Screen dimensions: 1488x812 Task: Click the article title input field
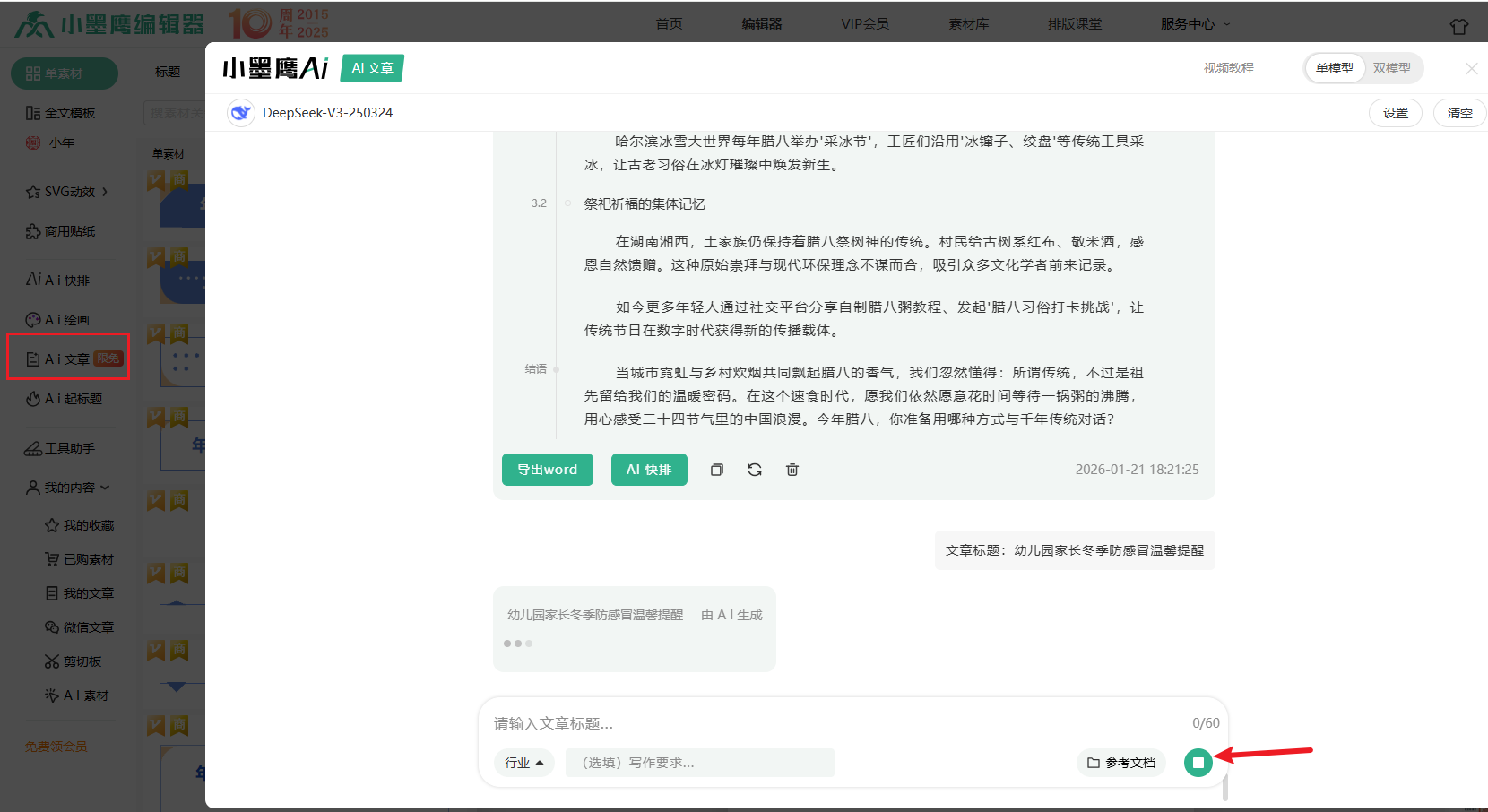pyautogui.click(x=834, y=723)
